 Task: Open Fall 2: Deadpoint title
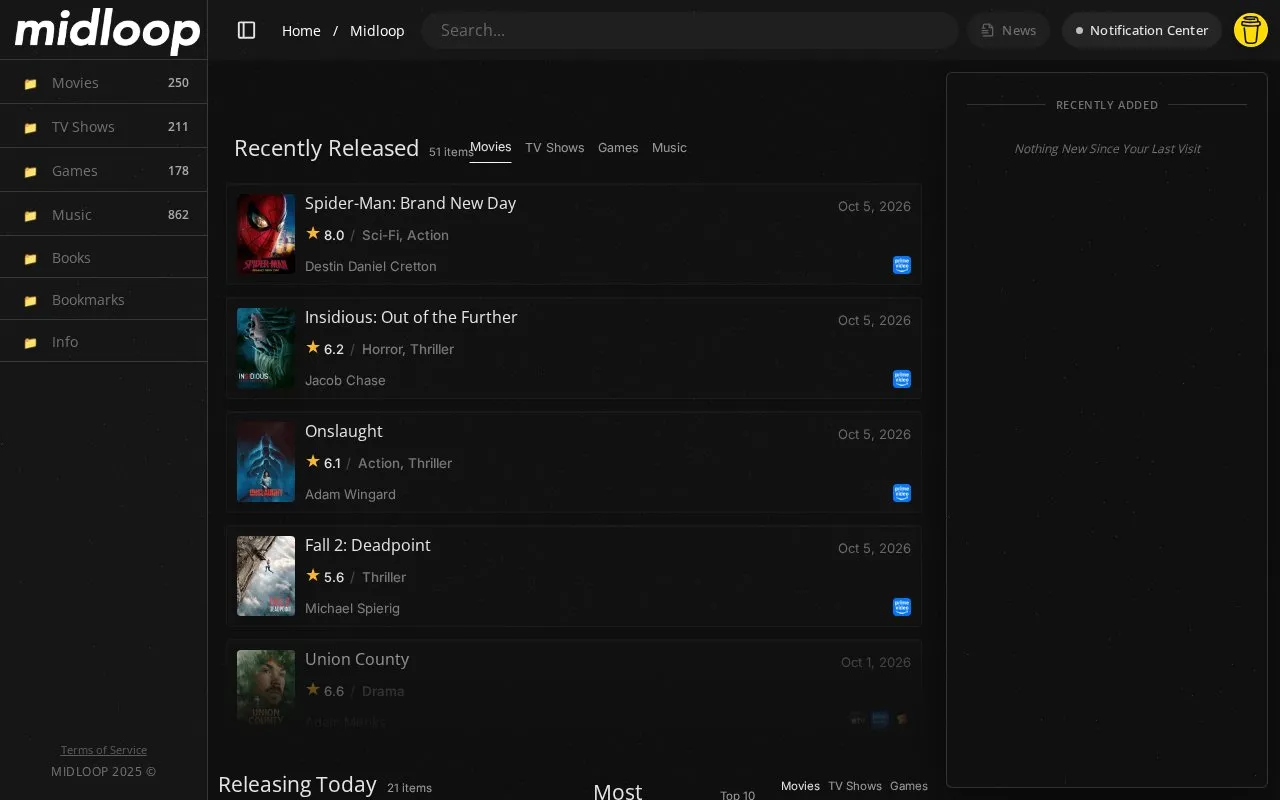point(368,545)
